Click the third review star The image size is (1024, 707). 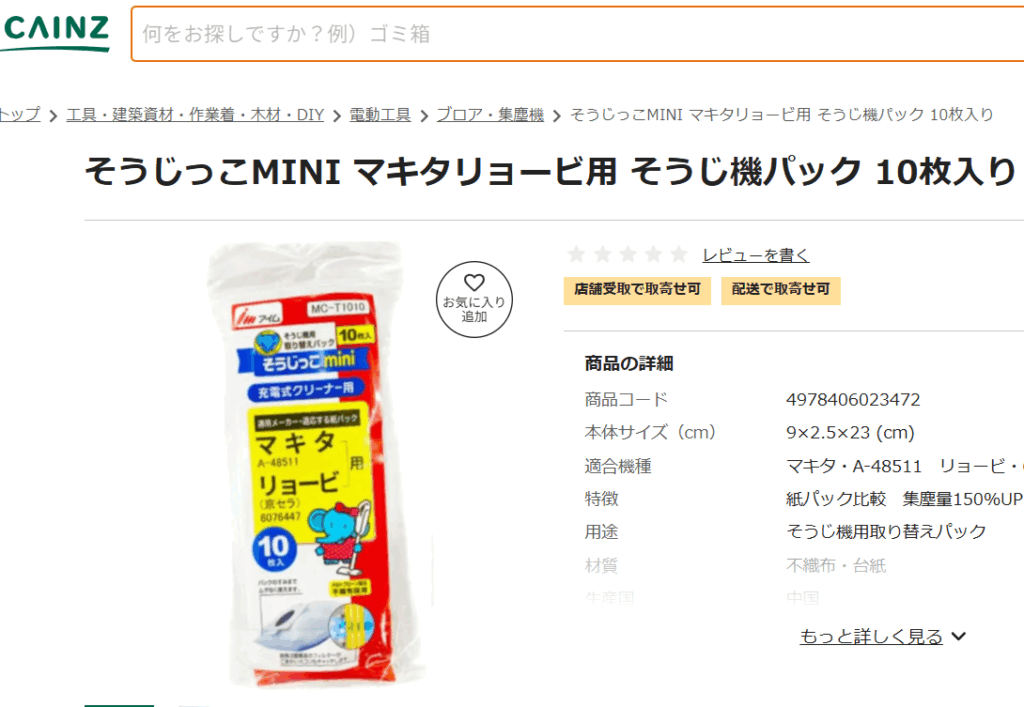click(628, 255)
